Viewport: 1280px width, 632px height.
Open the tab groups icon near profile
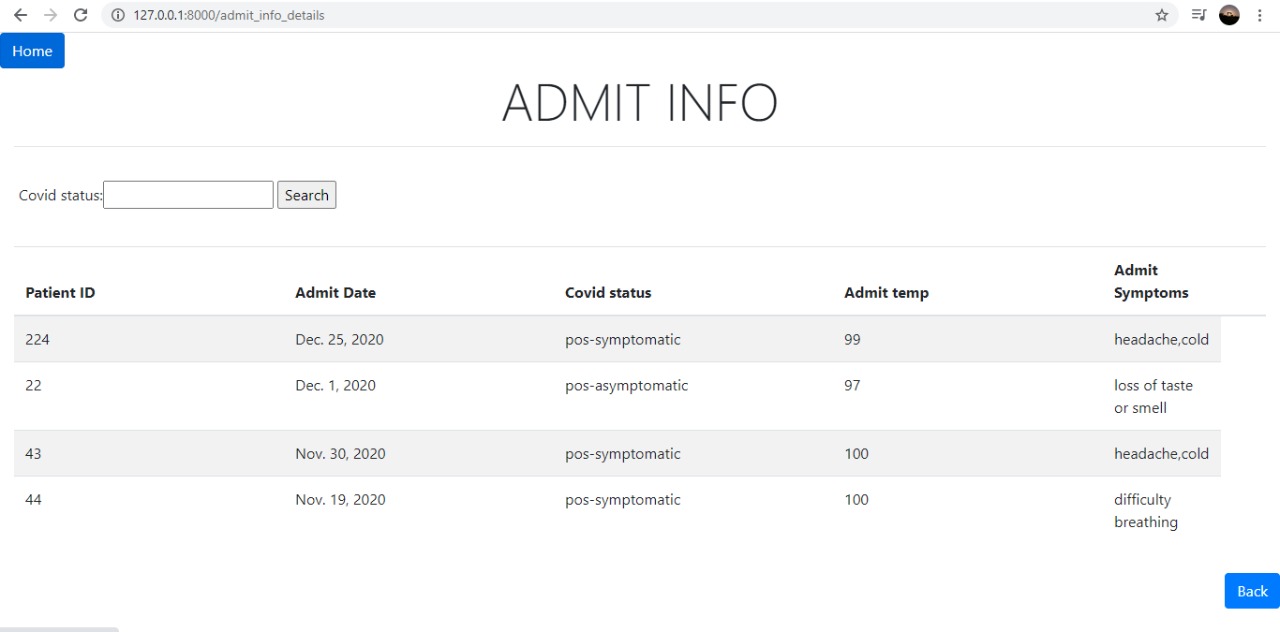pos(1197,15)
